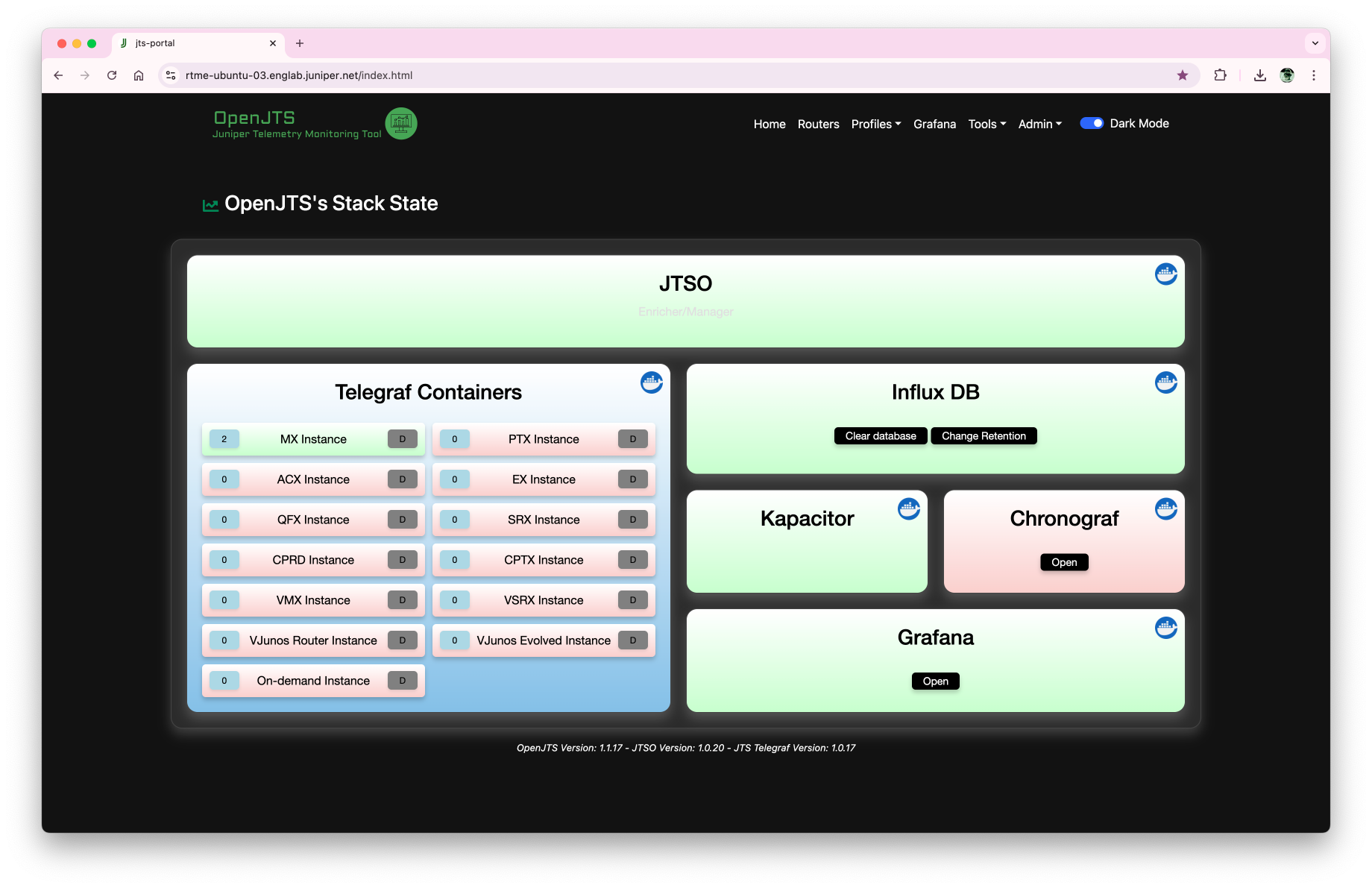Select Home in the navigation bar
The image size is (1372, 888).
pos(769,124)
